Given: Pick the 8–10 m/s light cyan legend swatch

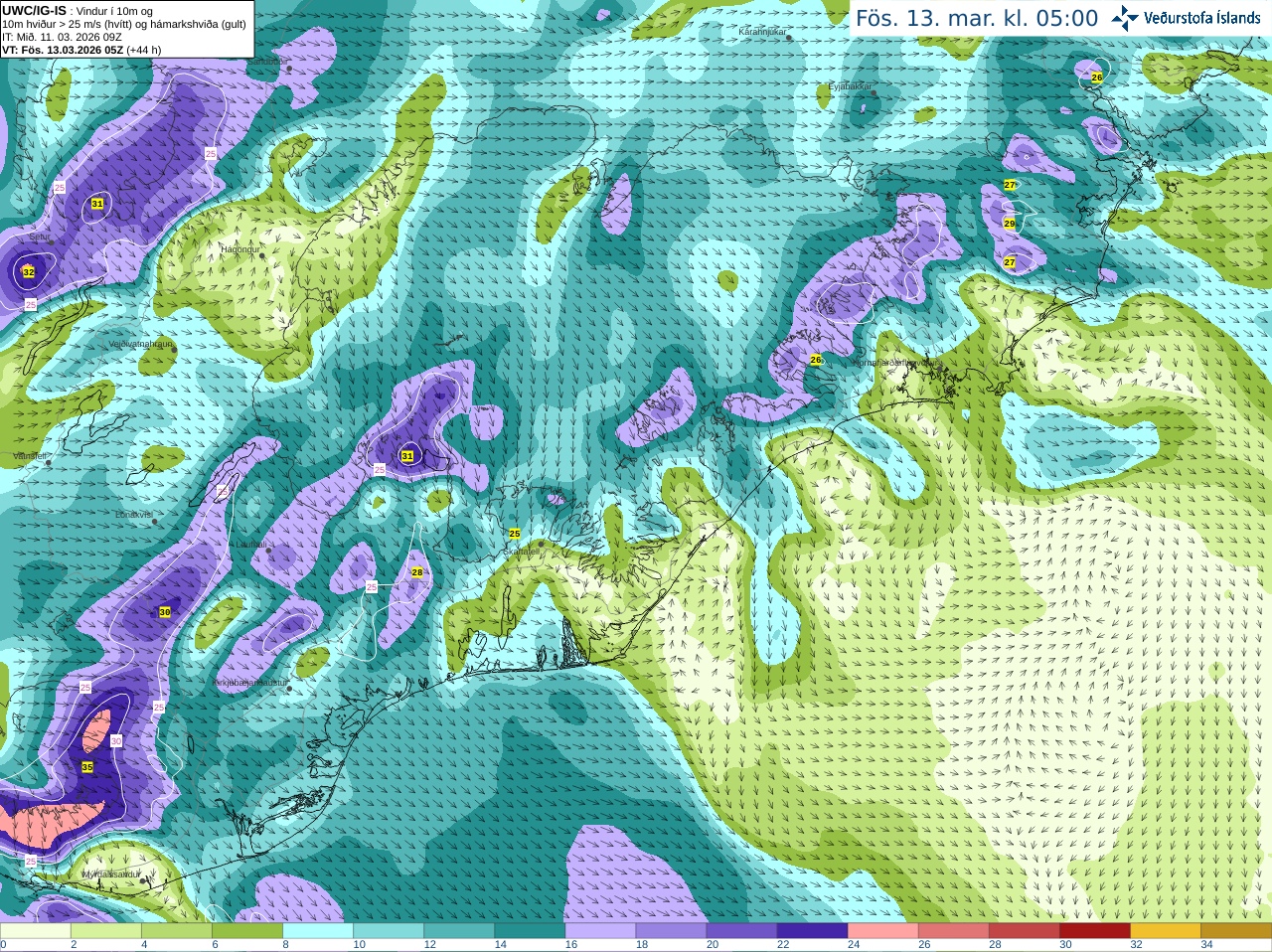Looking at the screenshot, I should (x=318, y=931).
